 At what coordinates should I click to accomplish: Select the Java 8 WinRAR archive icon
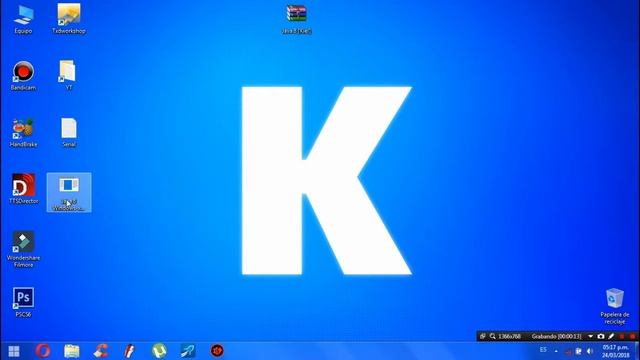296,19
